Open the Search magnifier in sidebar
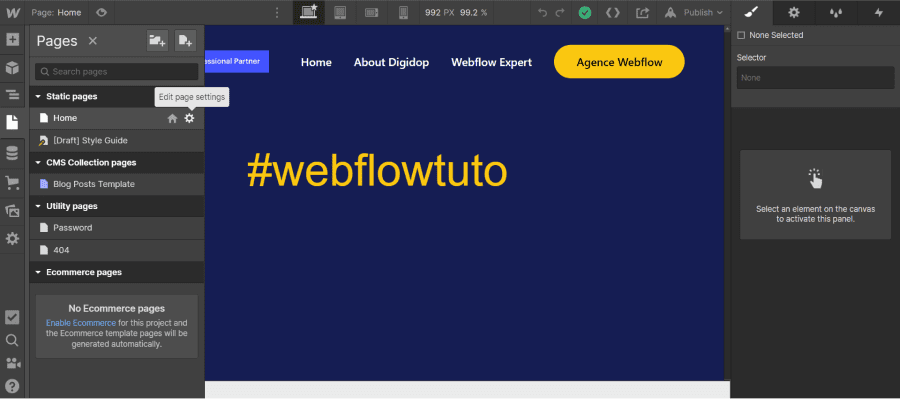 12,340
